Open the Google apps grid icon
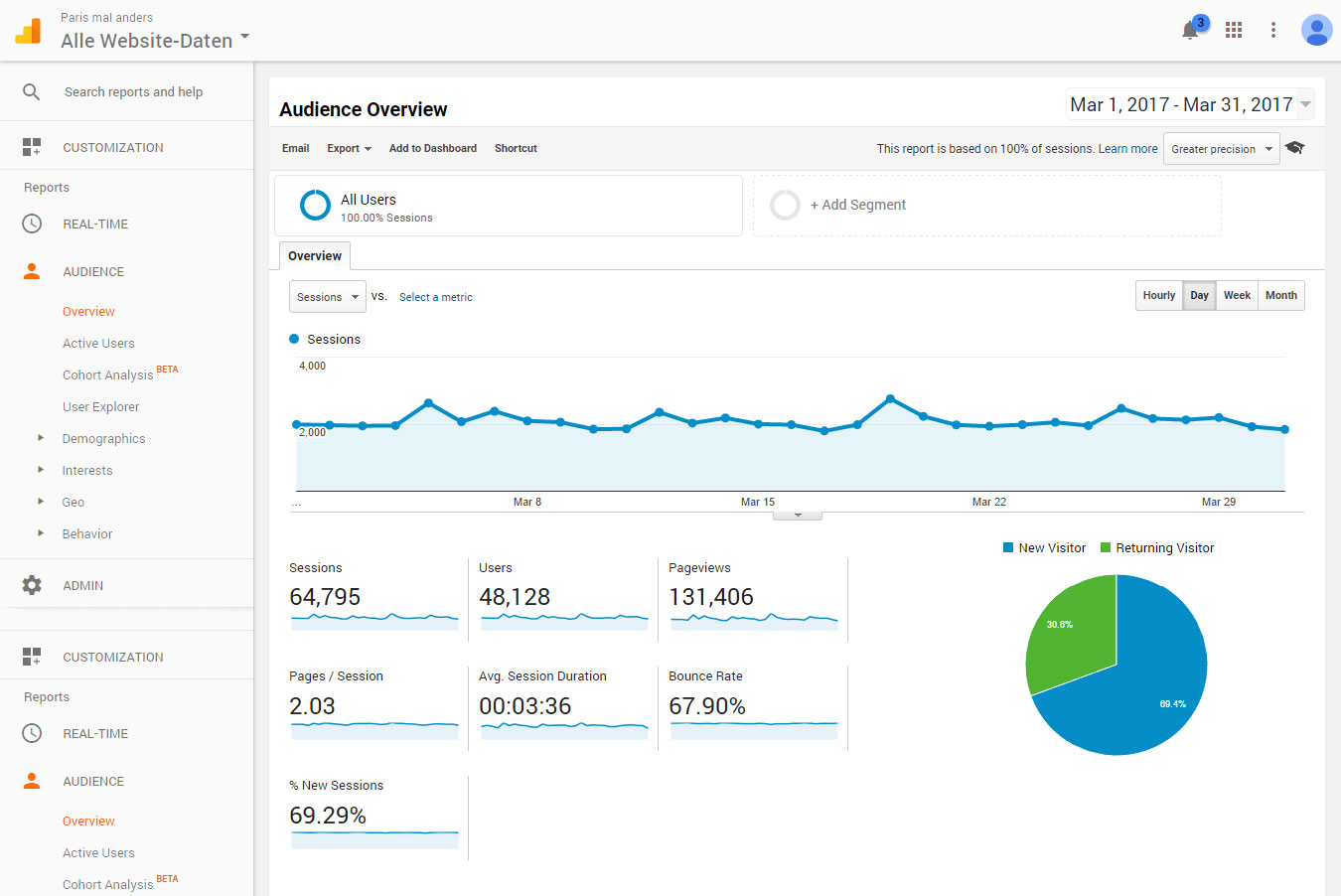Viewport: 1341px width, 896px height. pyautogui.click(x=1234, y=30)
